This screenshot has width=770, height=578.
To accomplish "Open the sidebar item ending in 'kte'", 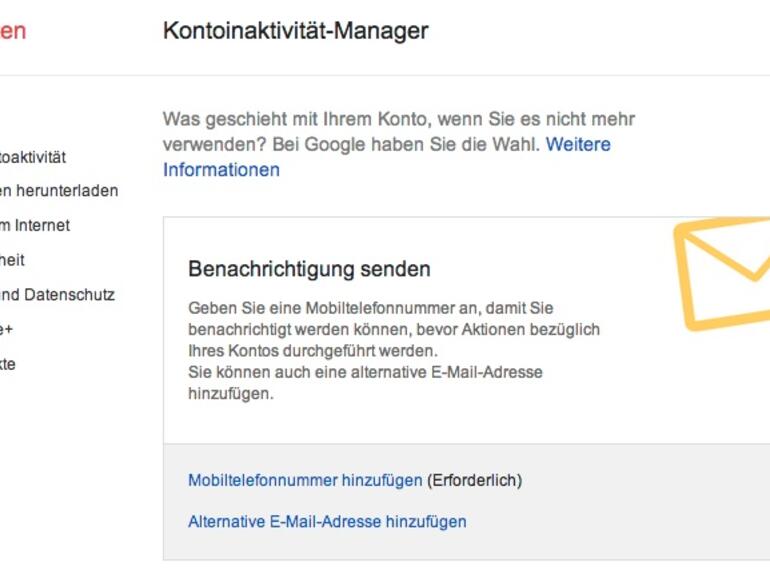I will [8, 364].
